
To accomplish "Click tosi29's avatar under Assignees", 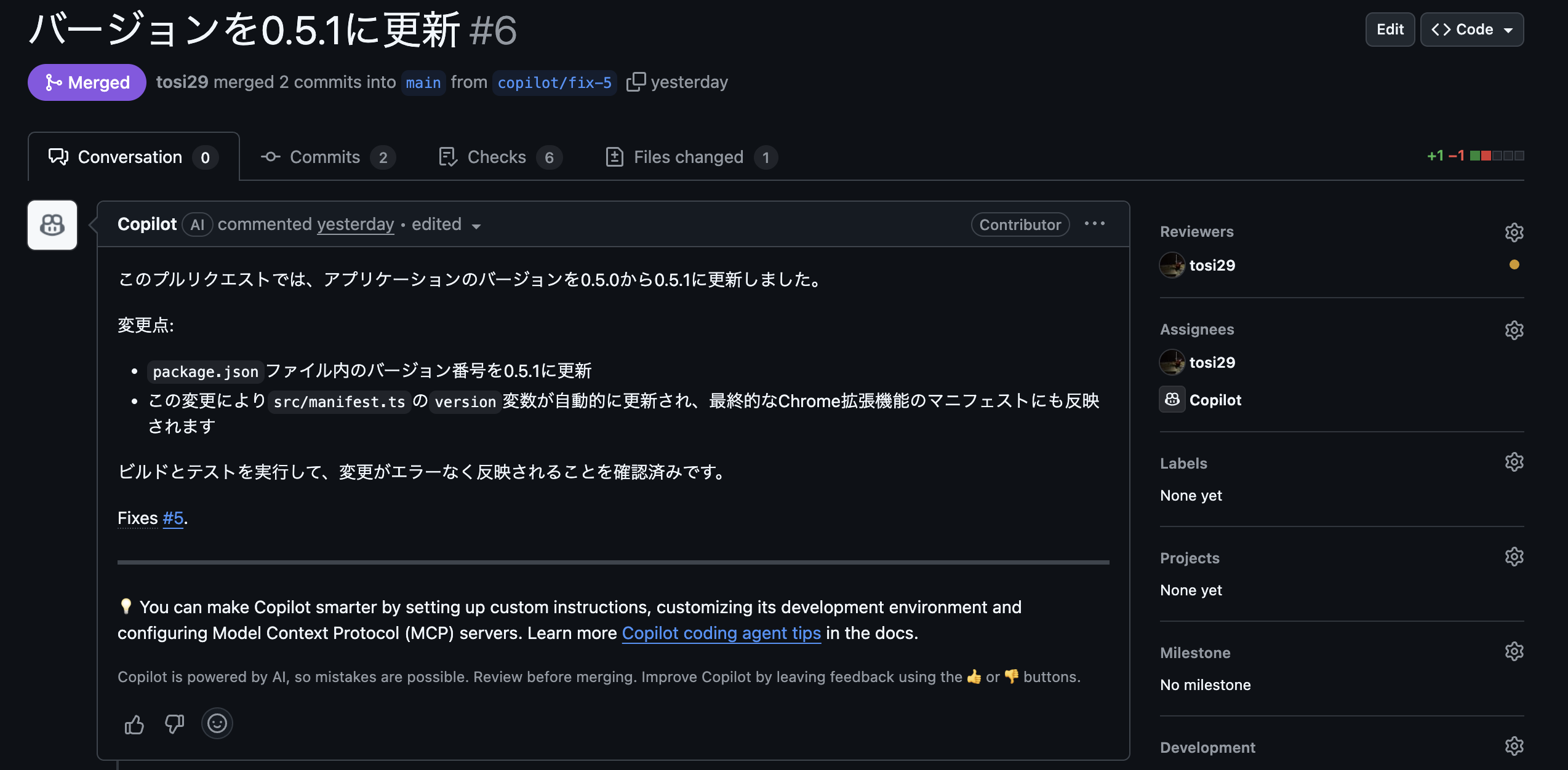I will 1172,362.
